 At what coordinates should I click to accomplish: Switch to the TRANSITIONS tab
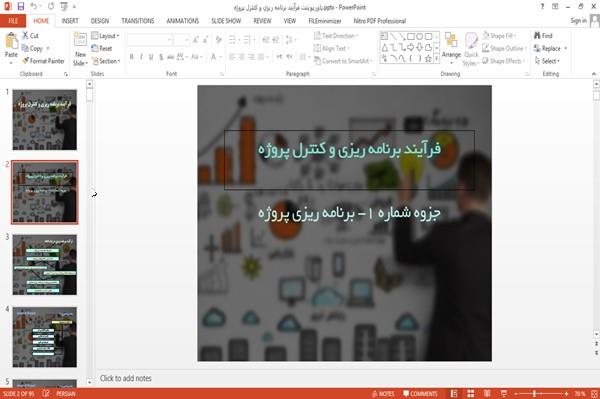pyautogui.click(x=138, y=21)
